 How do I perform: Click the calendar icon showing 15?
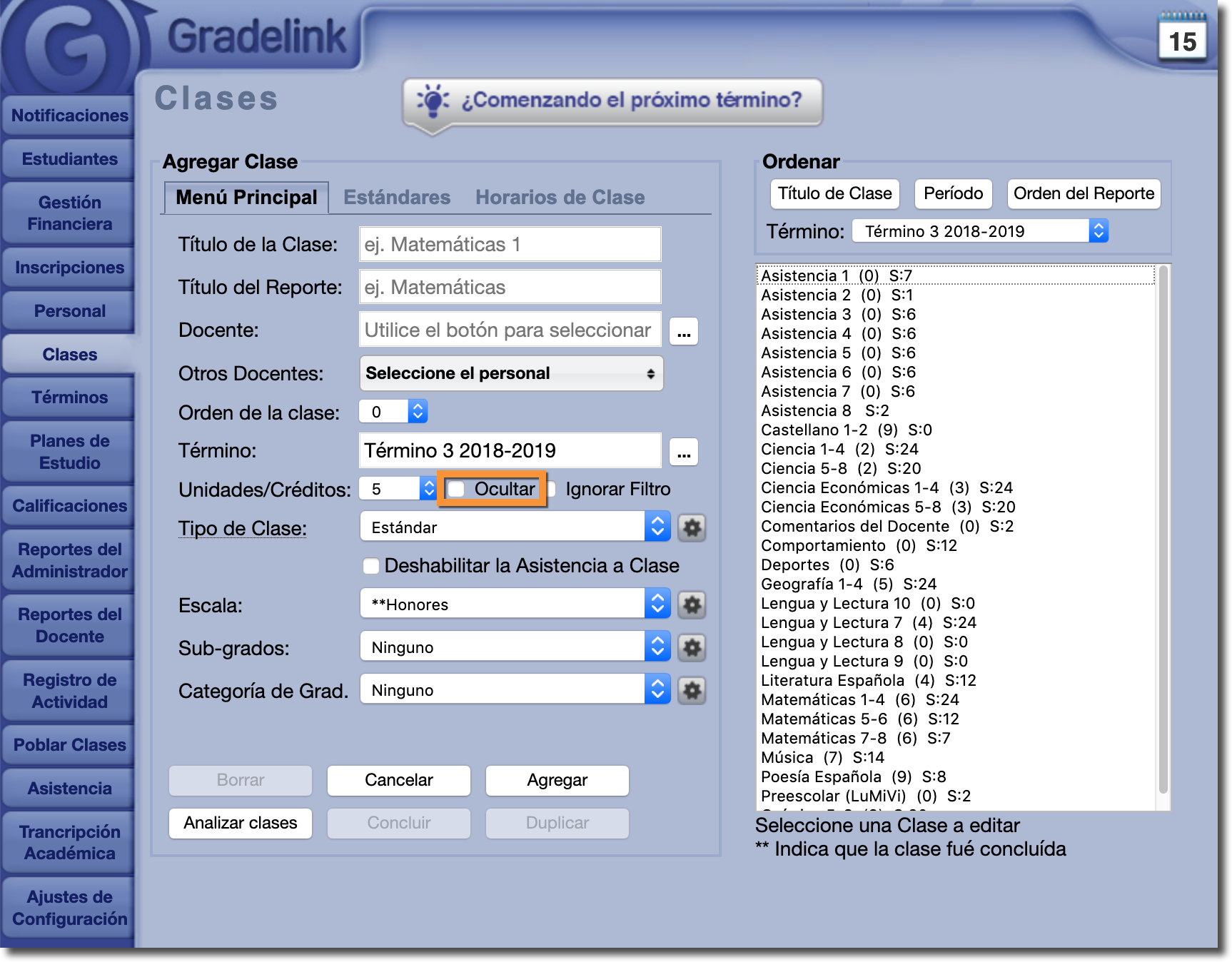tap(1182, 37)
